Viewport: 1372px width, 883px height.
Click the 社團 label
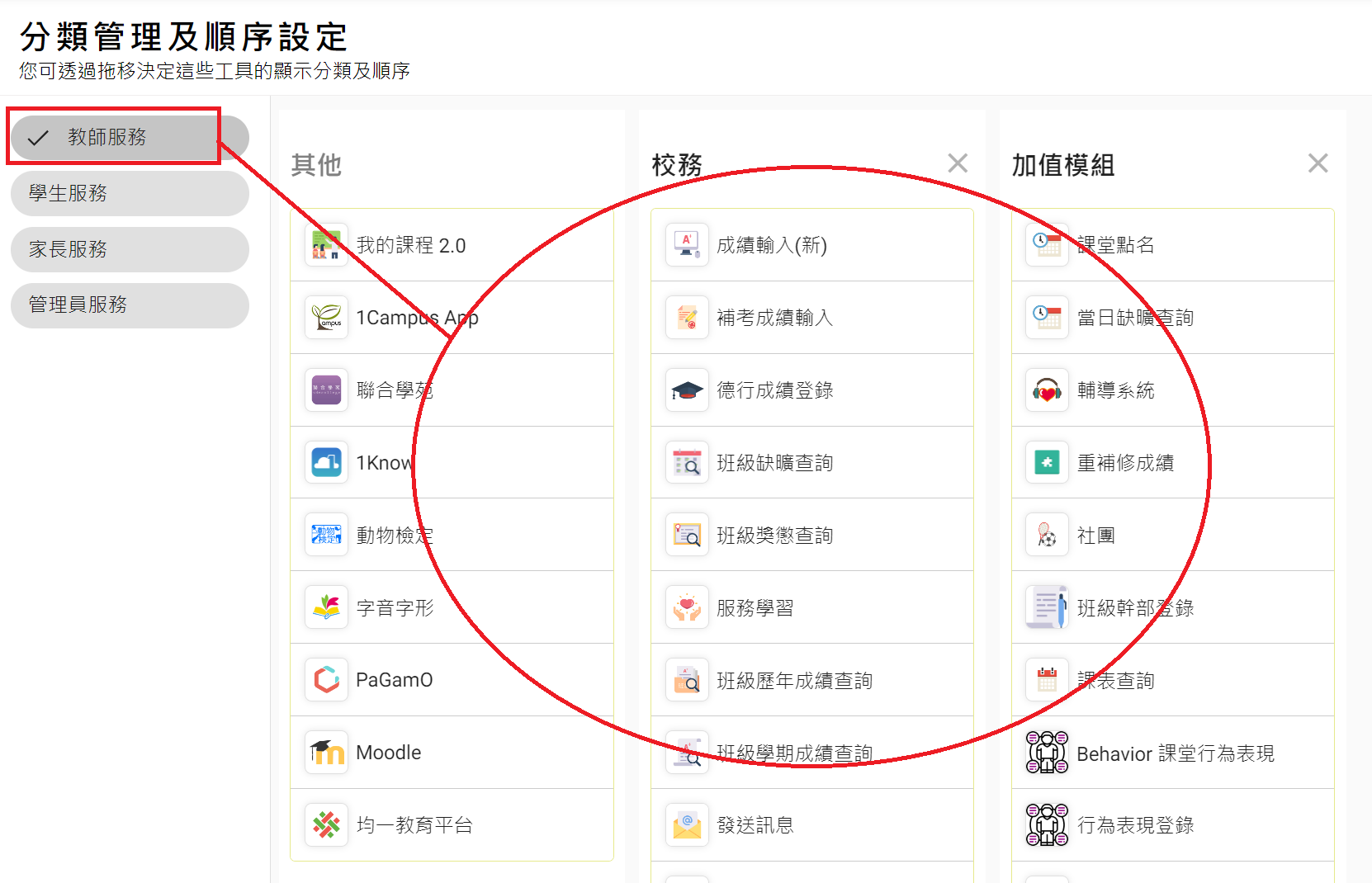[x=1096, y=536]
